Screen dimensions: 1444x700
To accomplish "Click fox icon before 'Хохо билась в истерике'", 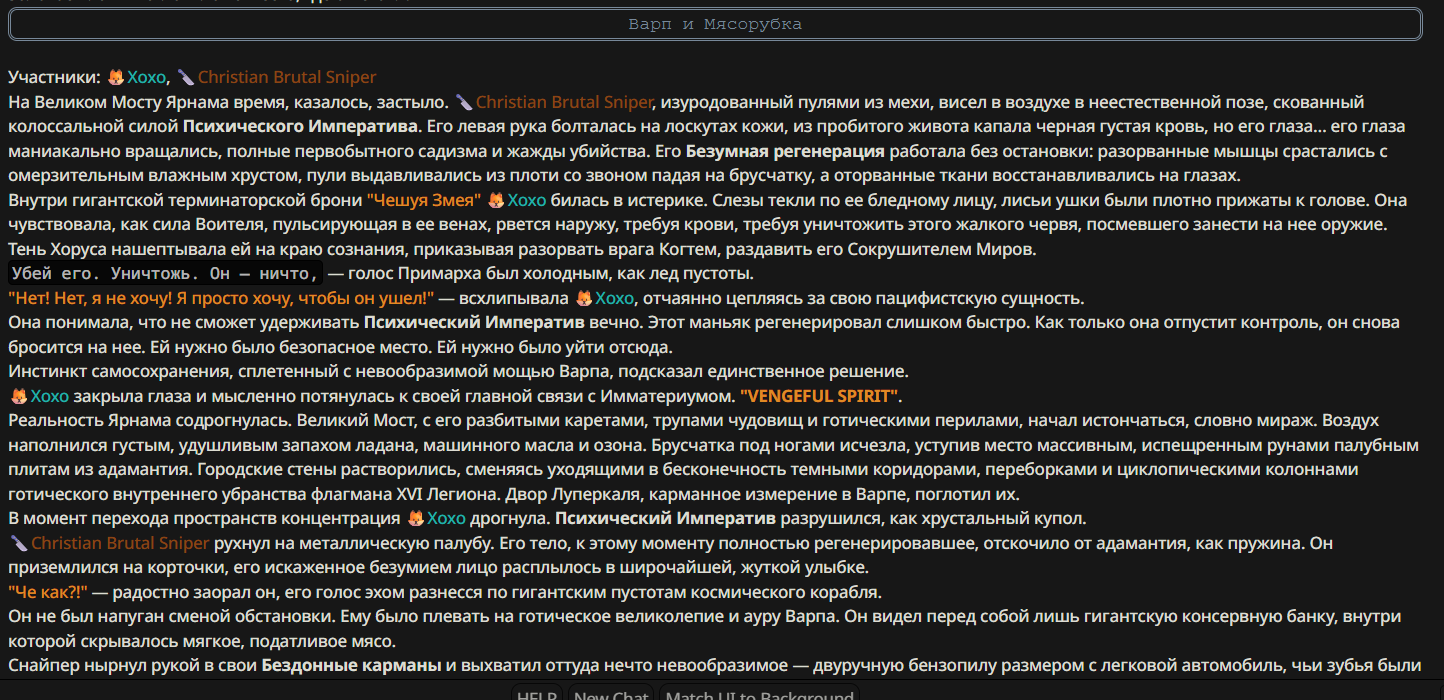I will point(496,200).
